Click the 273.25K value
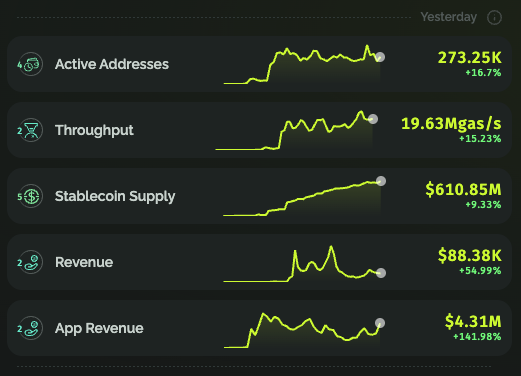The height and width of the screenshot is (376, 521). pos(469,58)
